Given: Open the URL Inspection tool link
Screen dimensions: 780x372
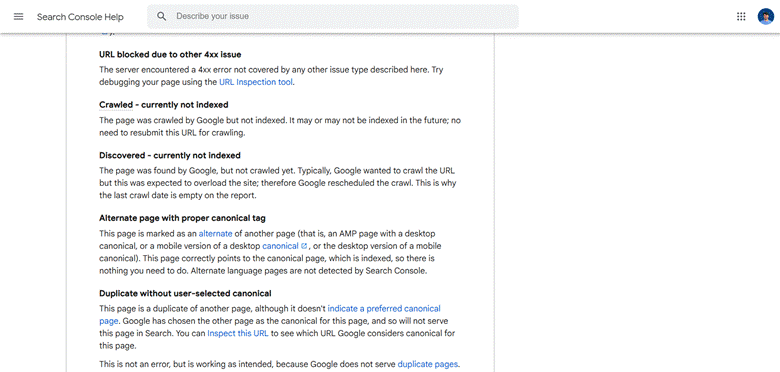Looking at the screenshot, I should pos(256,82).
